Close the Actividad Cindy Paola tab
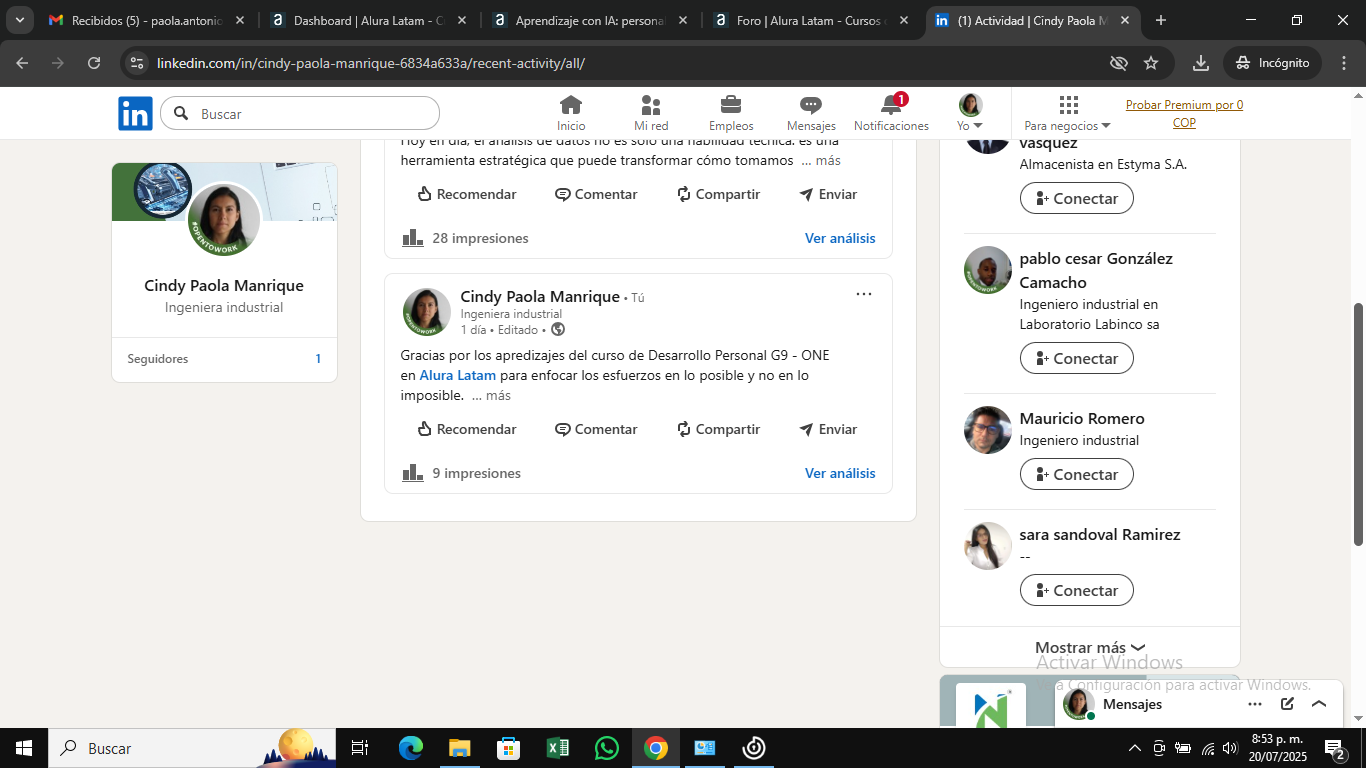This screenshot has width=1366, height=768. pyautogui.click(x=1125, y=20)
